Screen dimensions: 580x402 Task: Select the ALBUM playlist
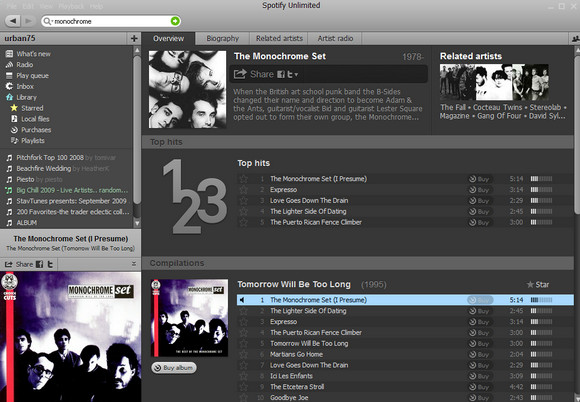coord(26,223)
